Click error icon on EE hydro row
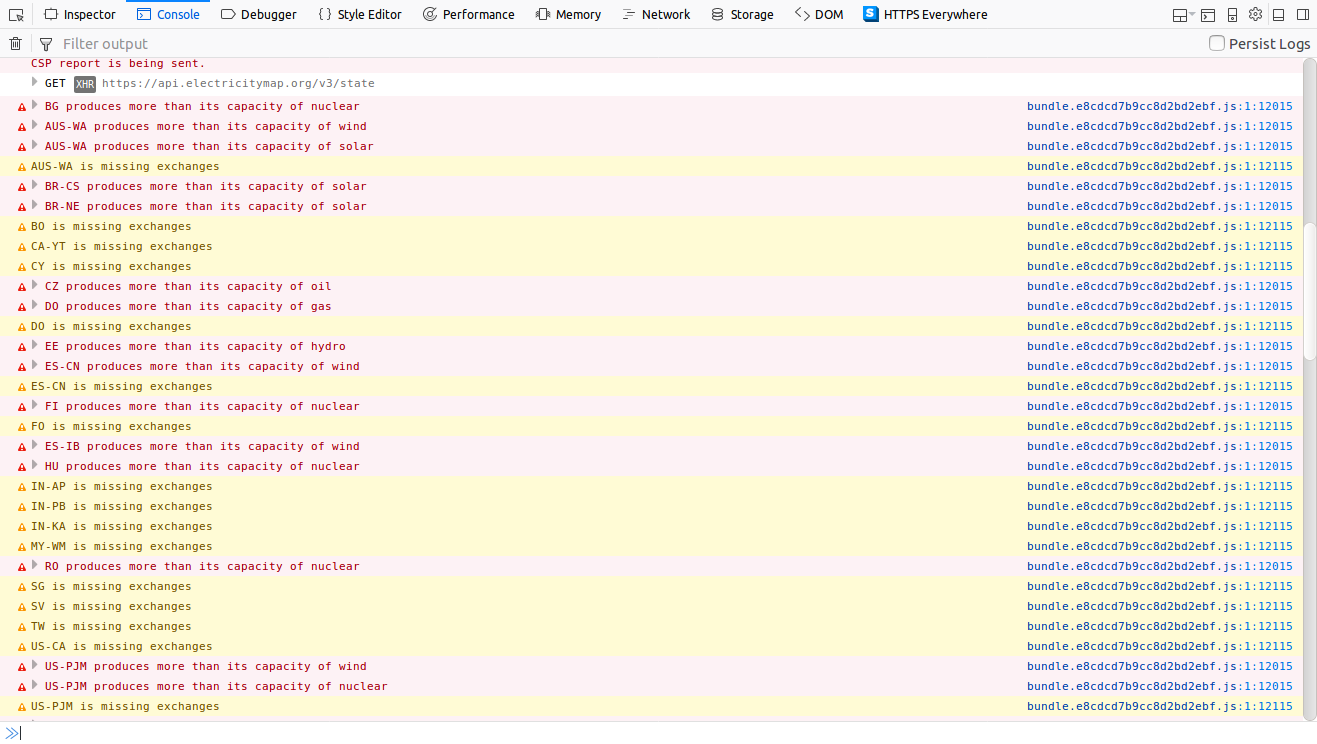Viewport: 1317px width, 744px height. click(22, 347)
